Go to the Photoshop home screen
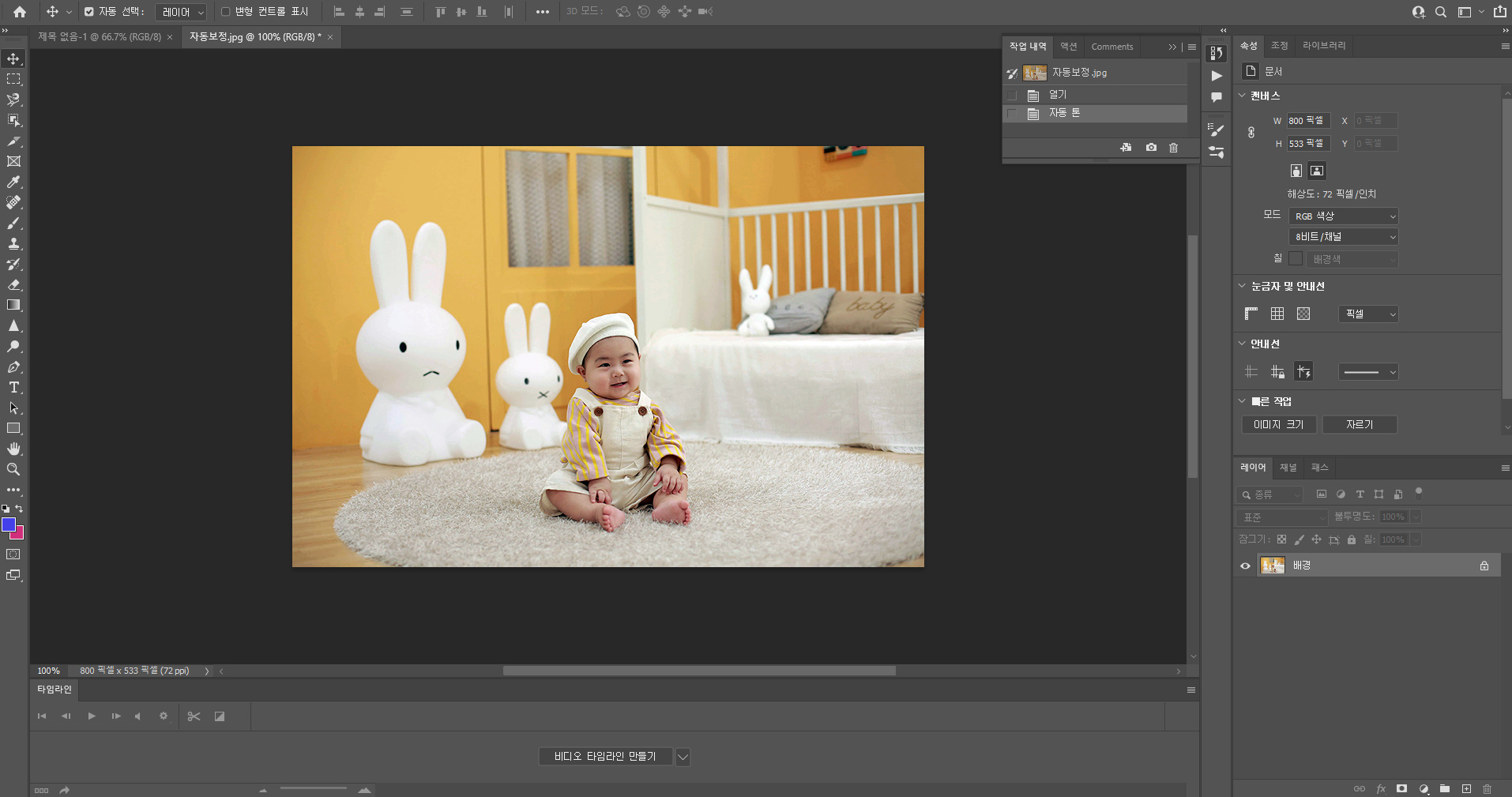 coord(20,12)
